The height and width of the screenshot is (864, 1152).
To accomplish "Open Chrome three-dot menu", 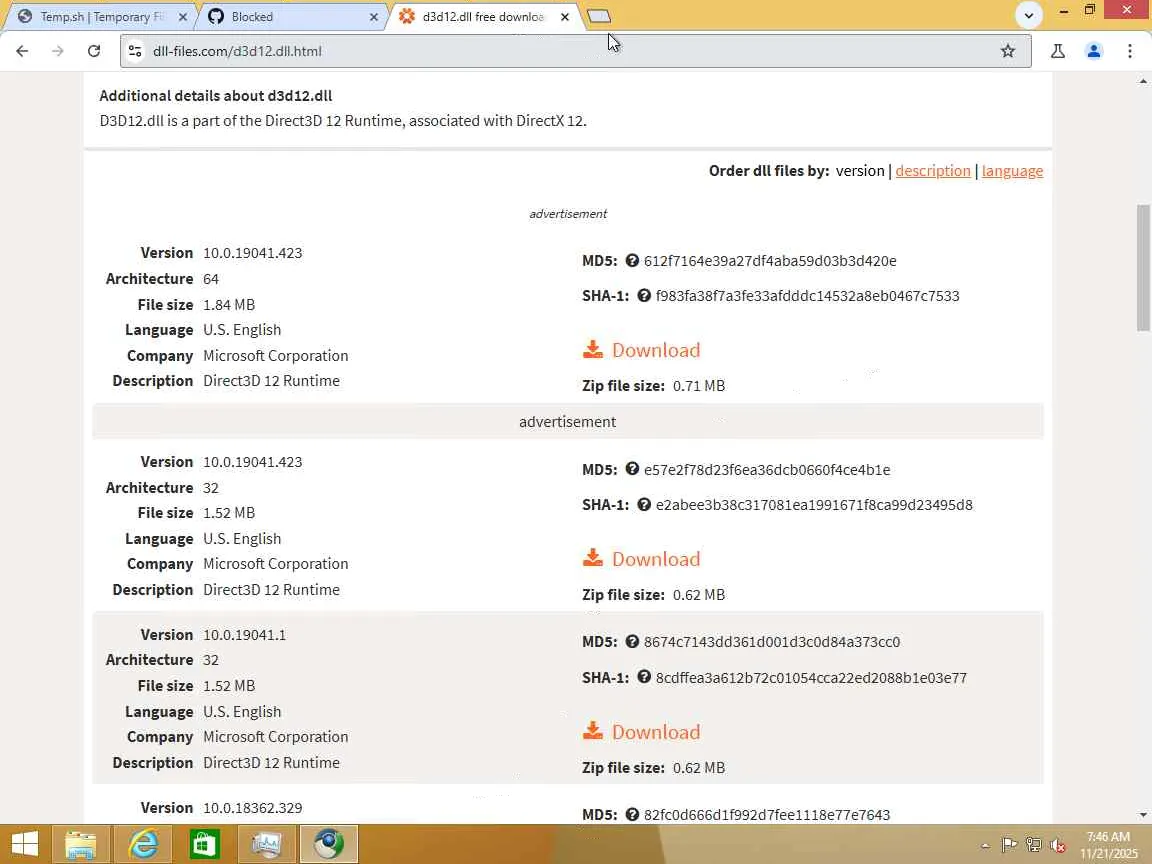I will click(1129, 51).
